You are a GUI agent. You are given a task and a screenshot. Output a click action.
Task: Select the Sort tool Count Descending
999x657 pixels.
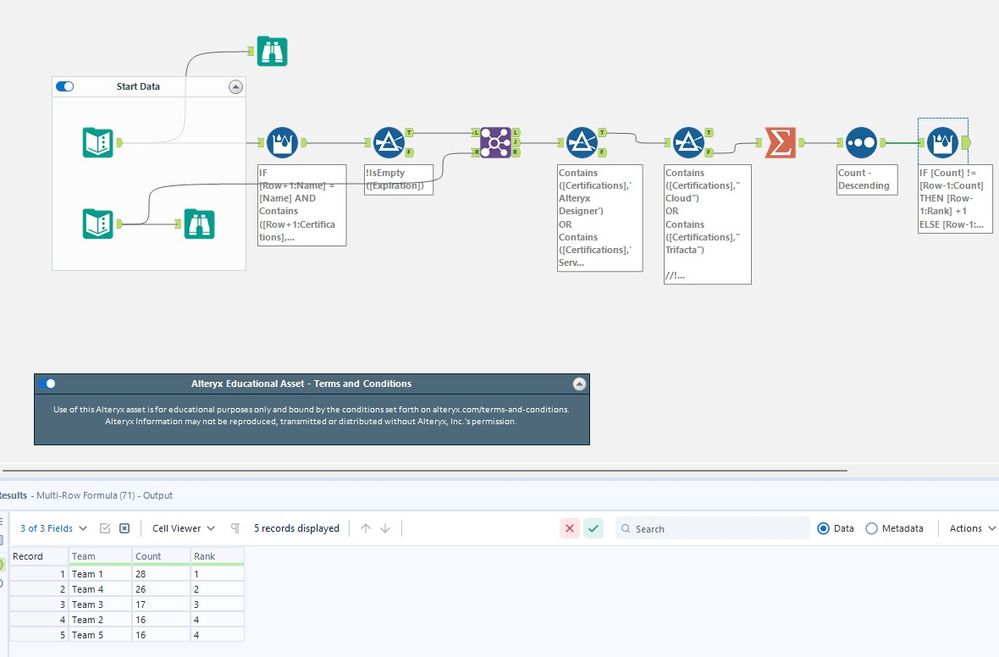[x=861, y=143]
